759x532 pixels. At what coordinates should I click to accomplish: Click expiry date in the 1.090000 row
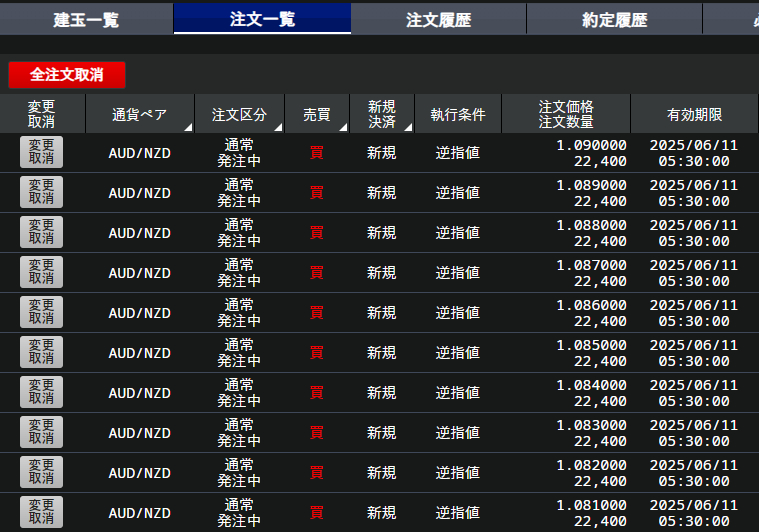(694, 153)
